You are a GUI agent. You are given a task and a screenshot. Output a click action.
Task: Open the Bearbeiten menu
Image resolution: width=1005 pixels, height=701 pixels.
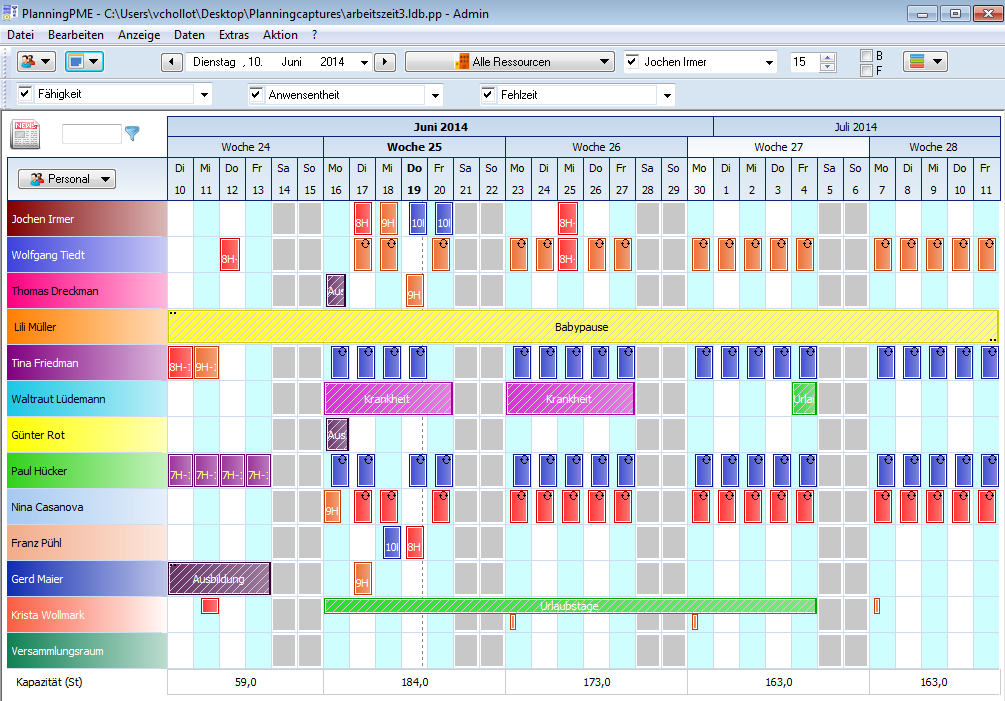tap(76, 34)
